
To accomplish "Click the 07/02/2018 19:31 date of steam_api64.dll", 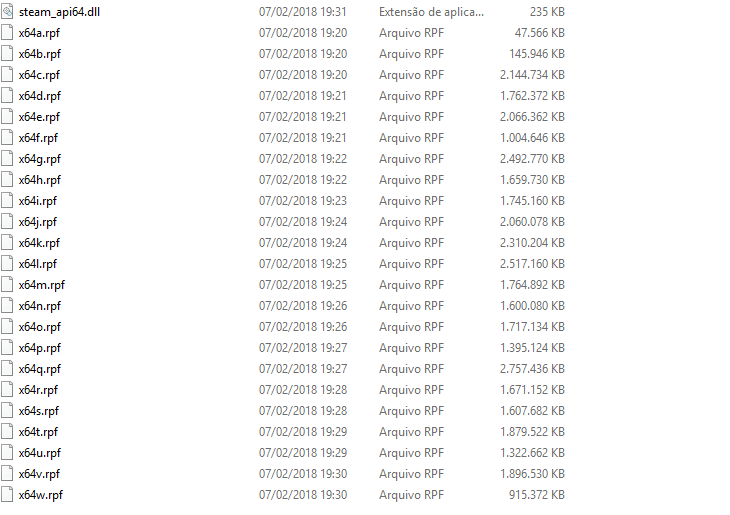I will (x=303, y=12).
